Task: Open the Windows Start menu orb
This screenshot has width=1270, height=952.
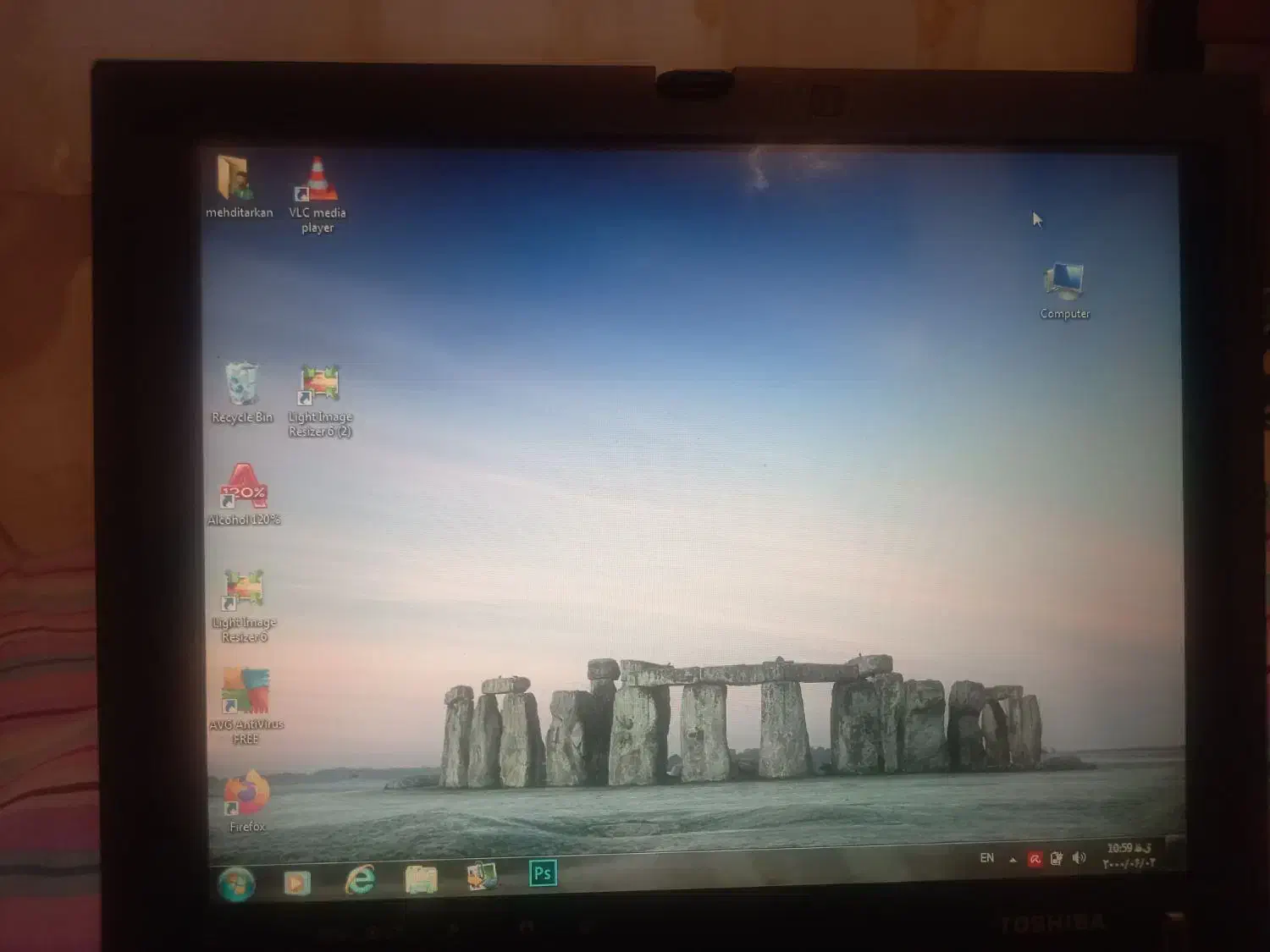Action: pos(236,884)
